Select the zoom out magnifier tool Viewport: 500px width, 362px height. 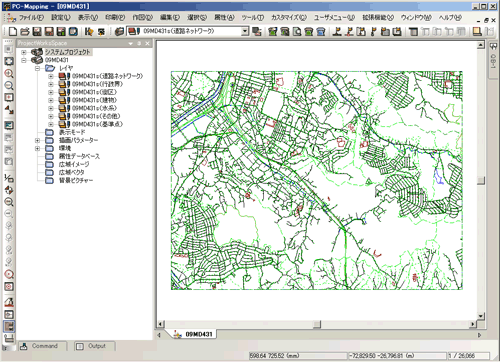(9, 85)
